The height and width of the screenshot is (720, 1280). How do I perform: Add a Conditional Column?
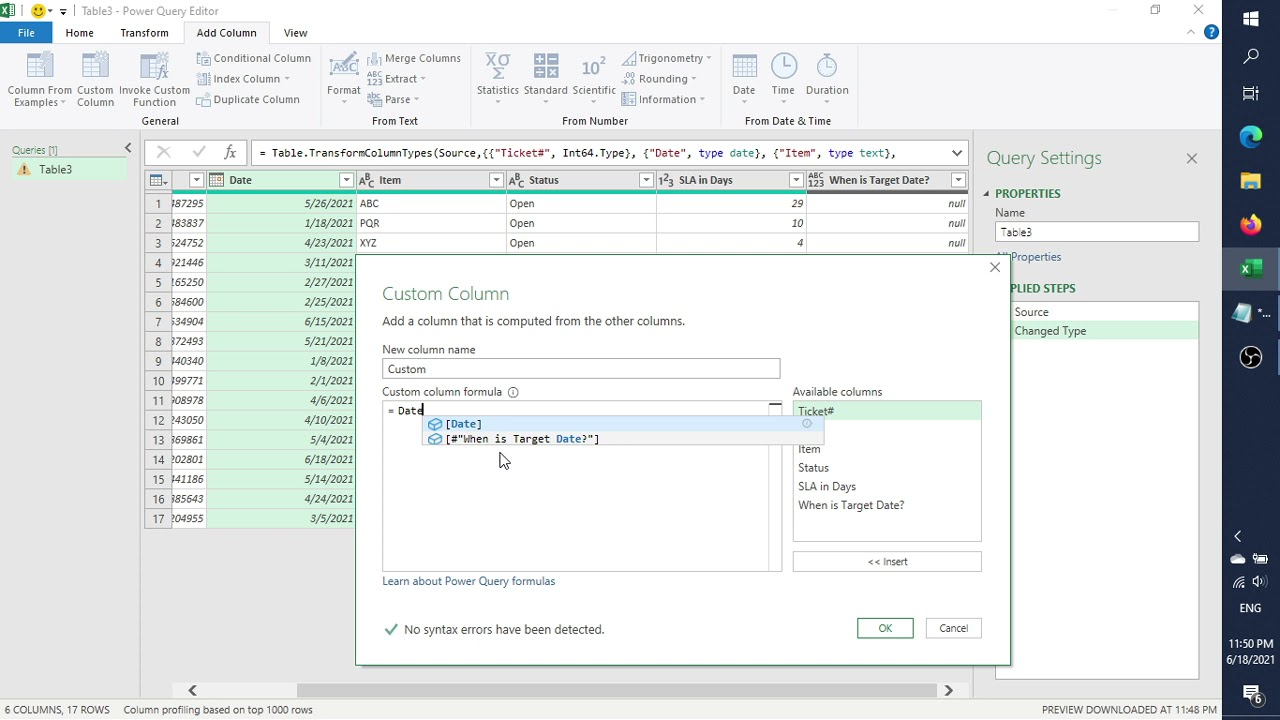(254, 58)
